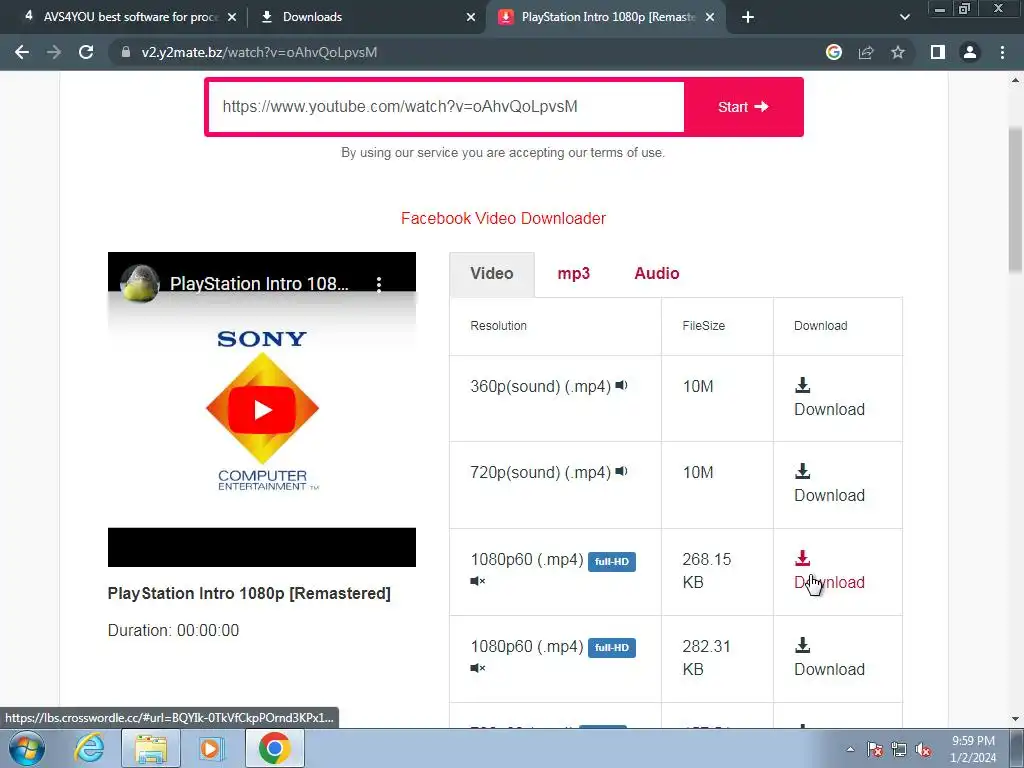Viewport: 1024px width, 768px height.
Task: Reload the current page
Action: coord(86,52)
